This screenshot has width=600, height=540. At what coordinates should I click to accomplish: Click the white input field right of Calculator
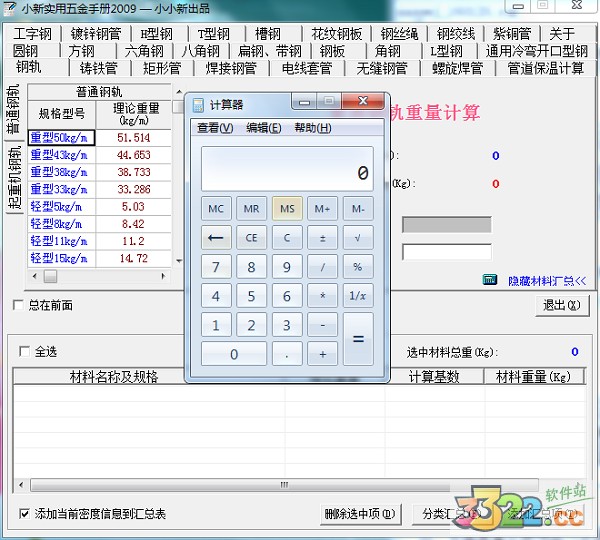click(447, 252)
